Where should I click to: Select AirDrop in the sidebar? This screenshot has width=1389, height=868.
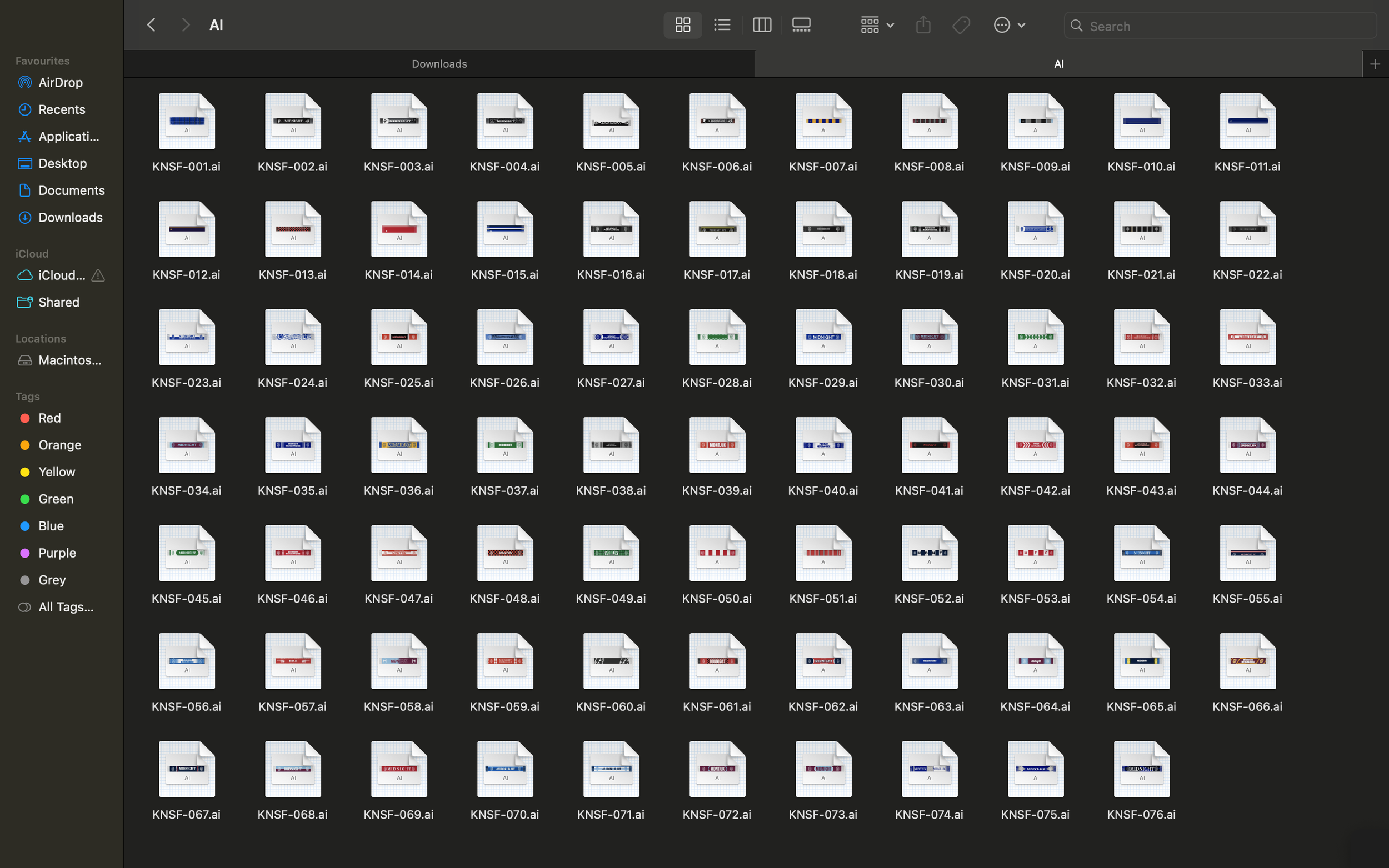(x=59, y=82)
